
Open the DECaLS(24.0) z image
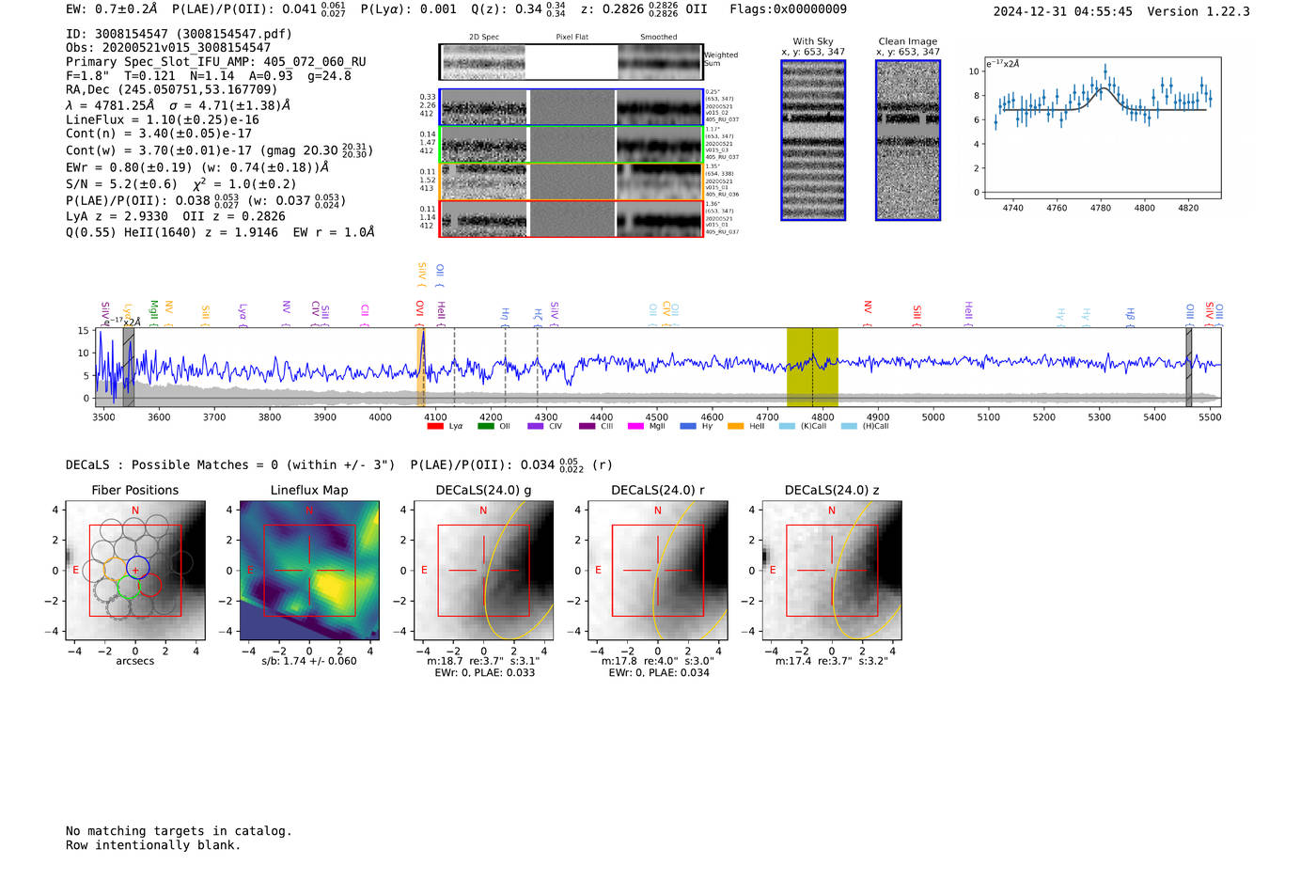832,571
